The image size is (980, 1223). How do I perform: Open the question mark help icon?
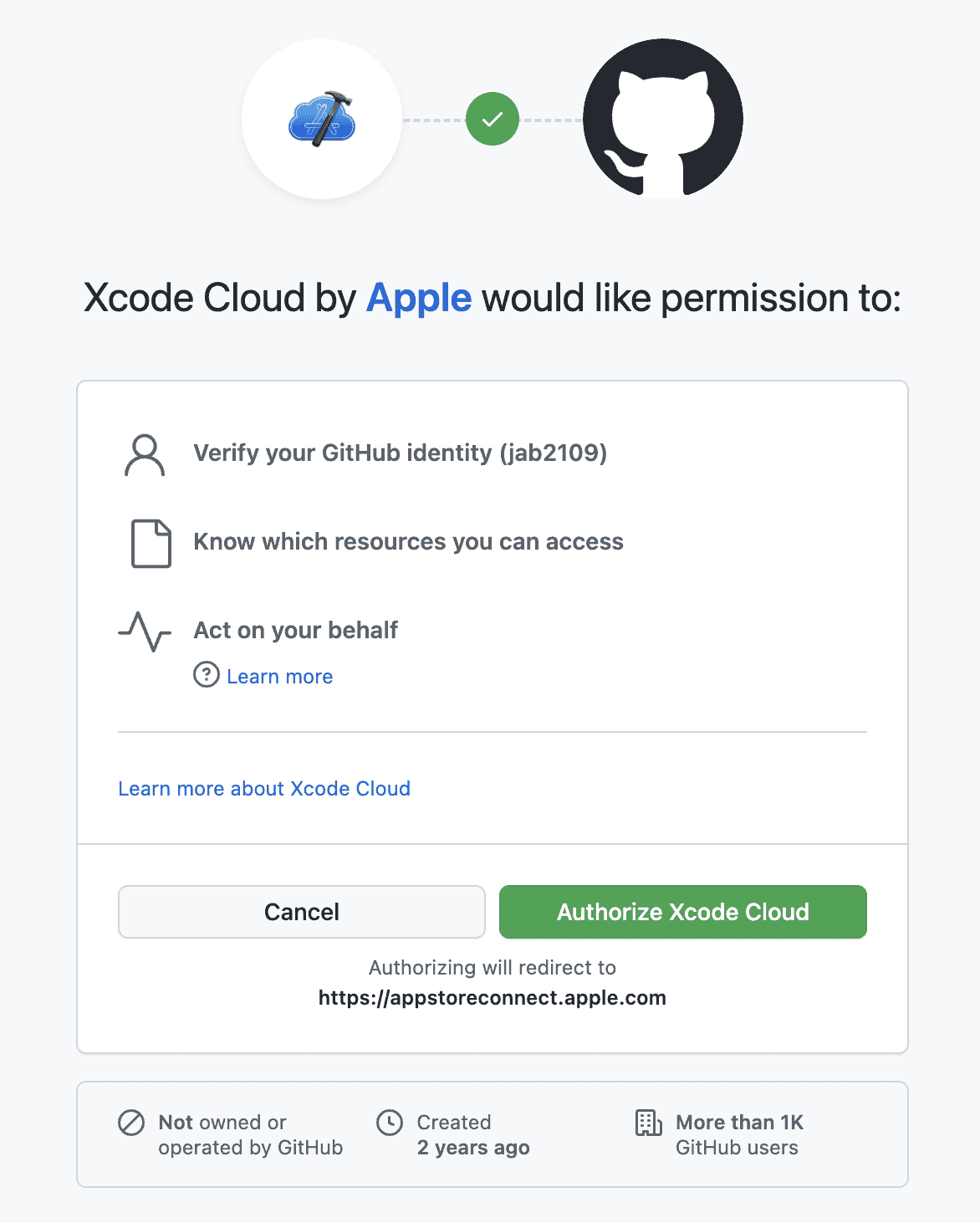click(x=205, y=675)
